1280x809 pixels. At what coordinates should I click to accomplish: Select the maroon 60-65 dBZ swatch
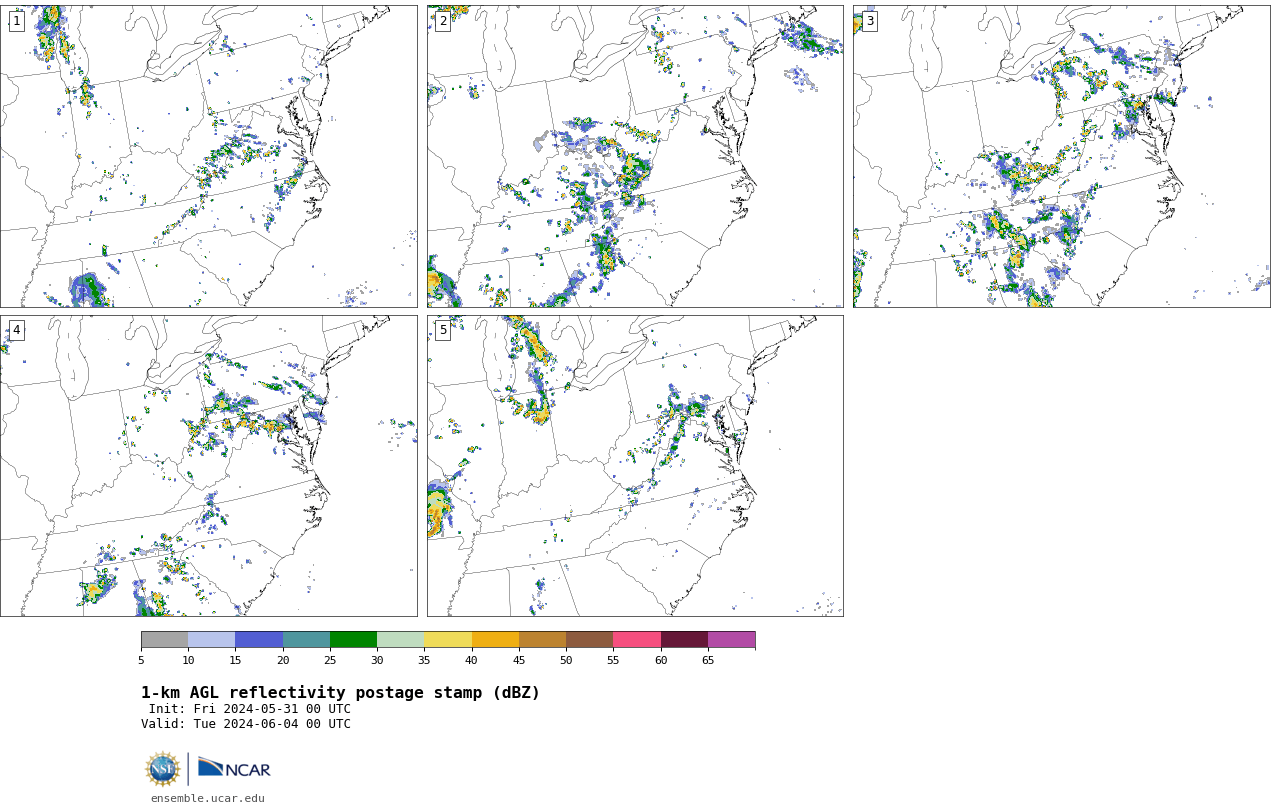(684, 640)
